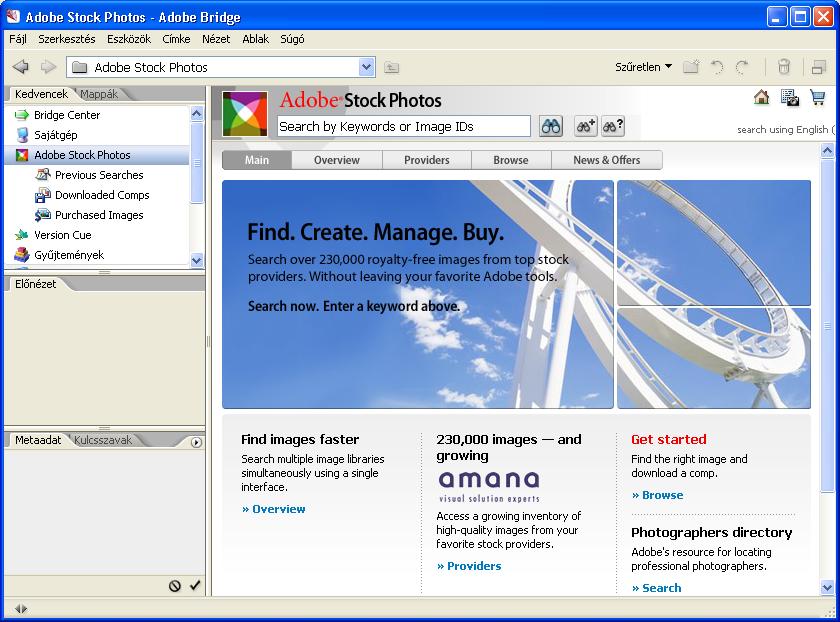Switch to the Kedvencek panel tab
Screen dimensions: 840x622
[41, 94]
